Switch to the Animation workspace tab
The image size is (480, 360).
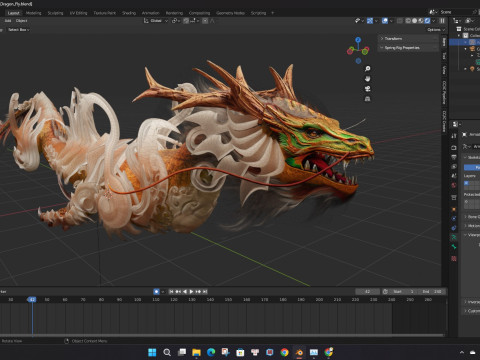[x=150, y=13]
